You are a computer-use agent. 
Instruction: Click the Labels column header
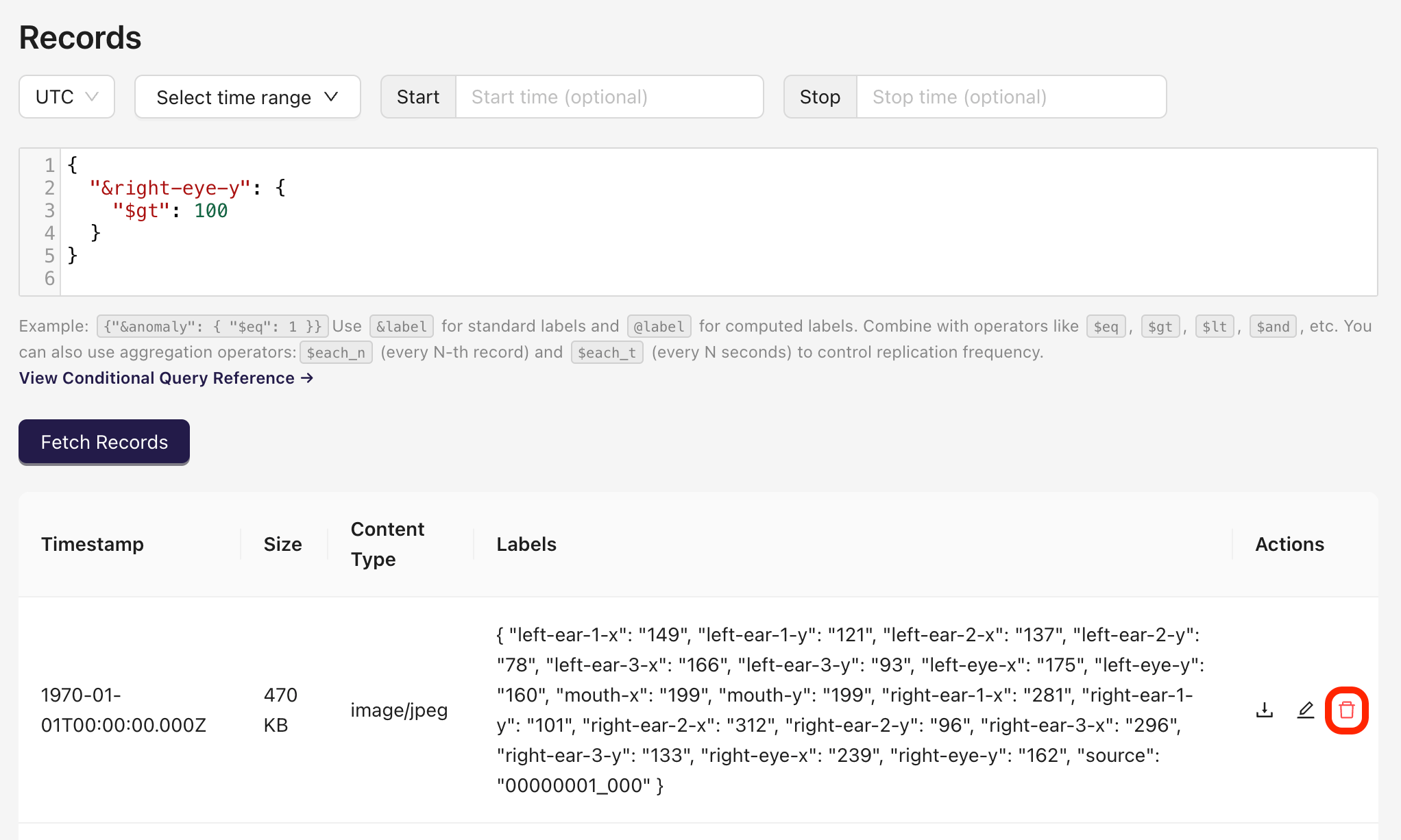pos(526,544)
